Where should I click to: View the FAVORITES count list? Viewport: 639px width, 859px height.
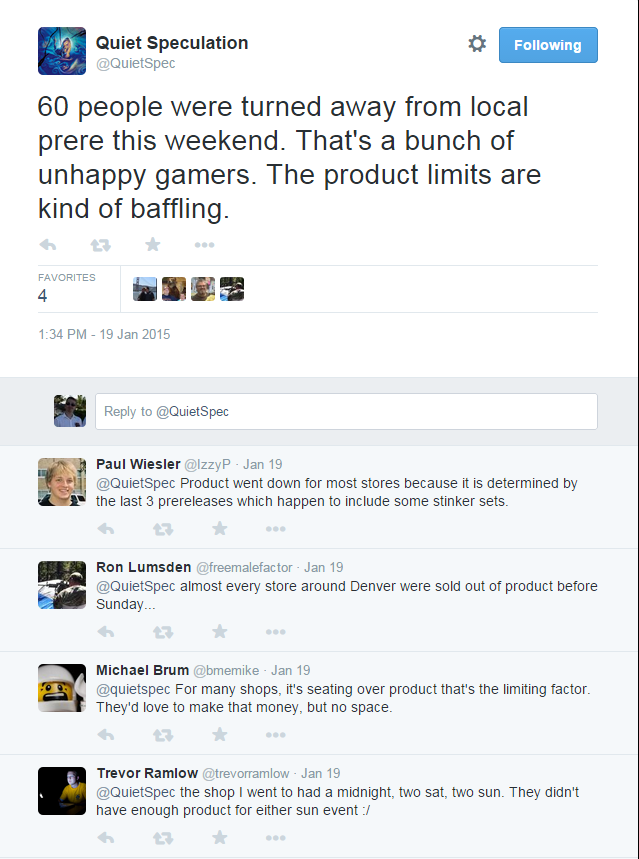pyautogui.click(x=66, y=288)
